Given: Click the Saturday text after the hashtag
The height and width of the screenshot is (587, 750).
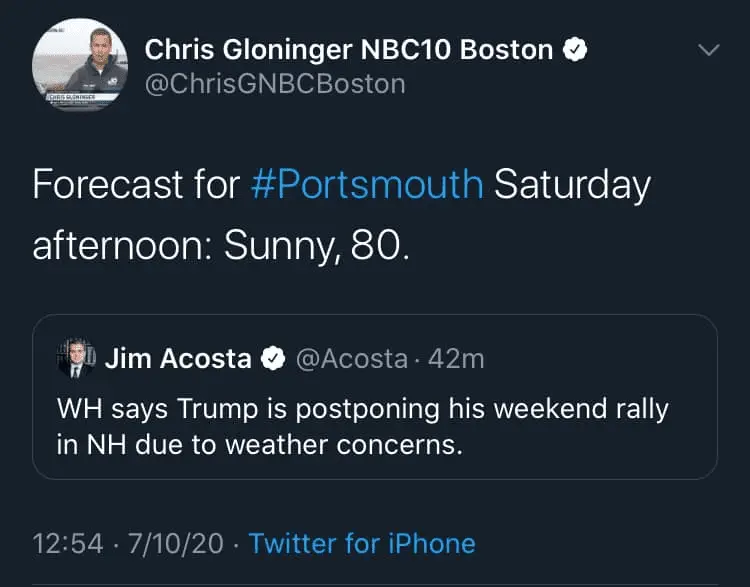Looking at the screenshot, I should (x=573, y=185).
